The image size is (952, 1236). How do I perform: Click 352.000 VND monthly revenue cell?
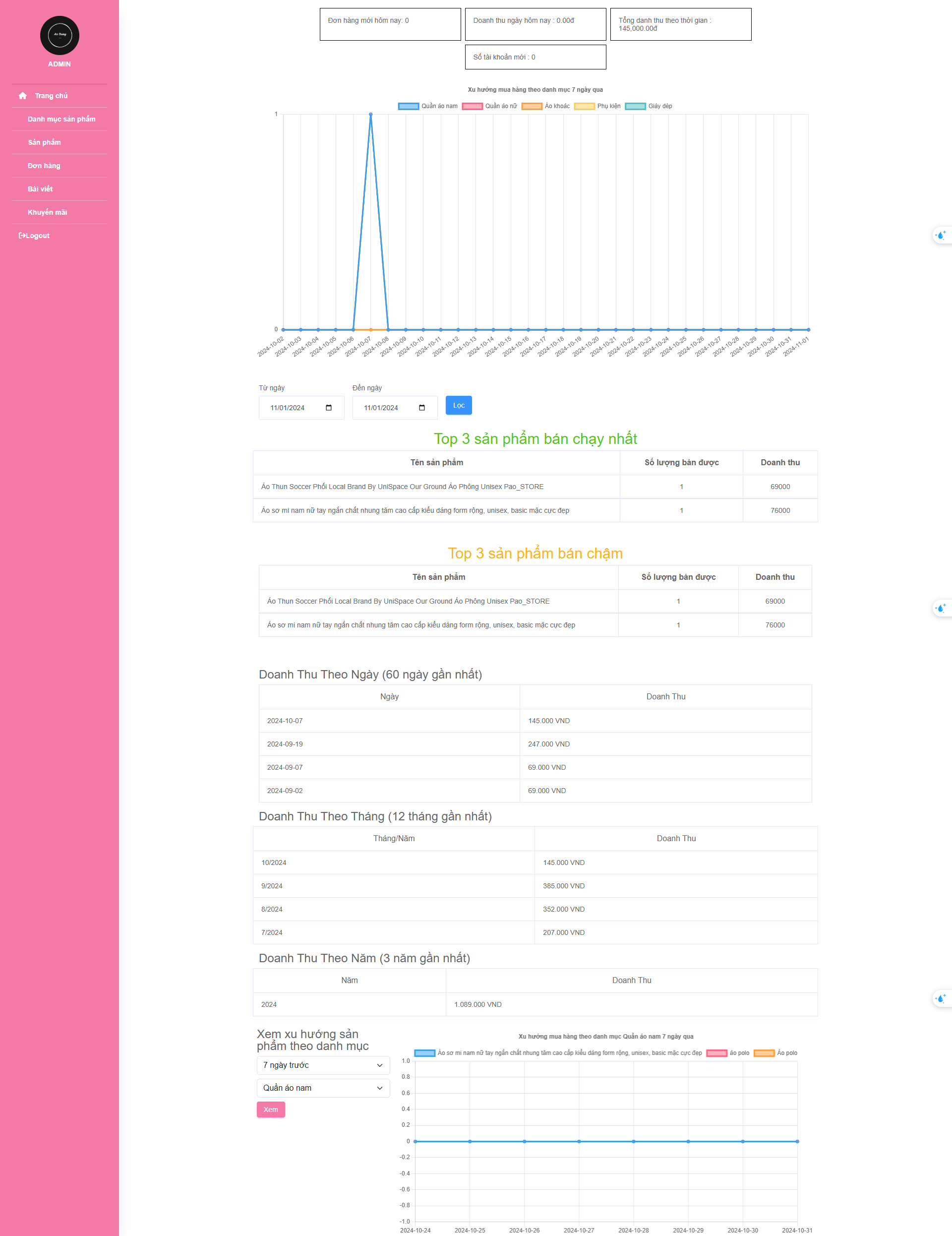pyautogui.click(x=676, y=909)
